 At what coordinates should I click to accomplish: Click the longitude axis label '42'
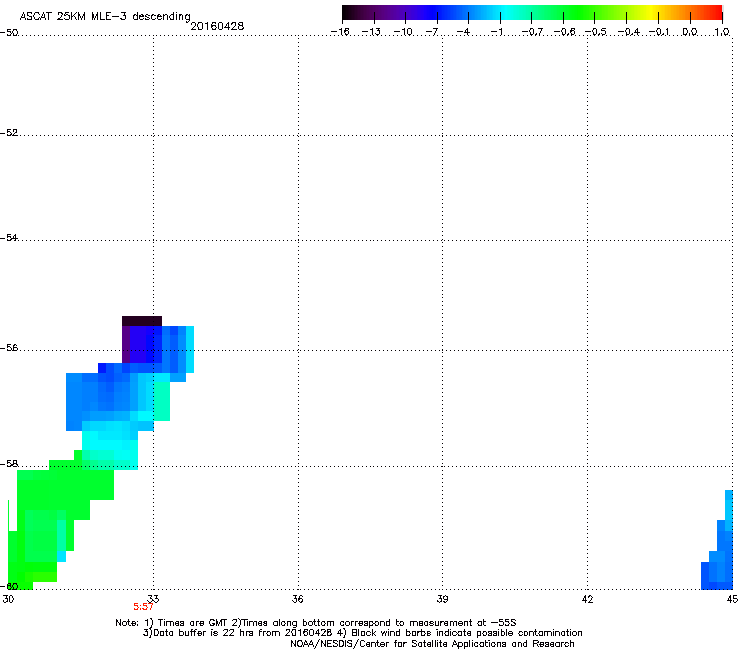tap(587, 599)
